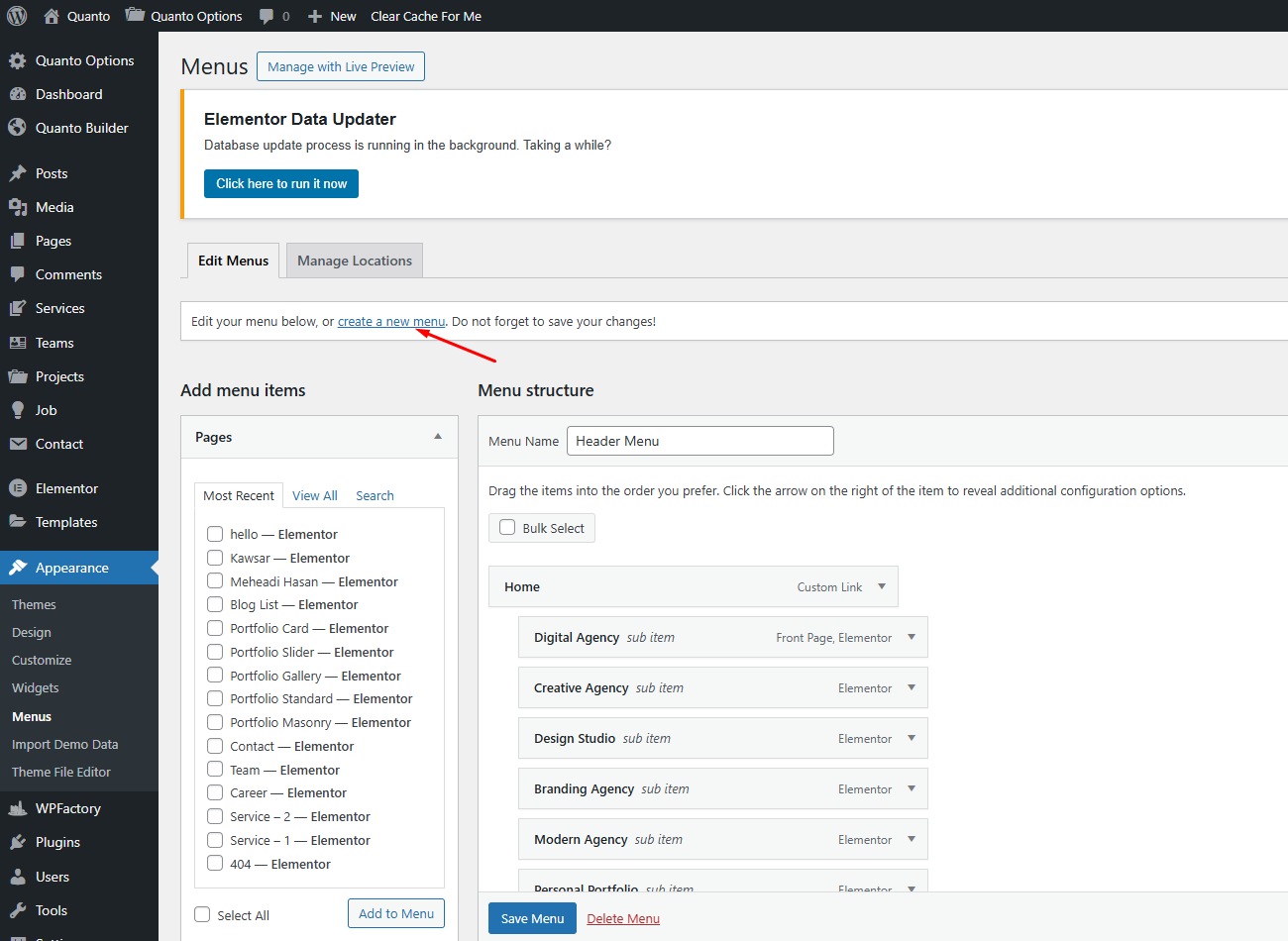The width and height of the screenshot is (1288, 941).
Task: Click the Media icon in sidebar
Action: coord(18,207)
